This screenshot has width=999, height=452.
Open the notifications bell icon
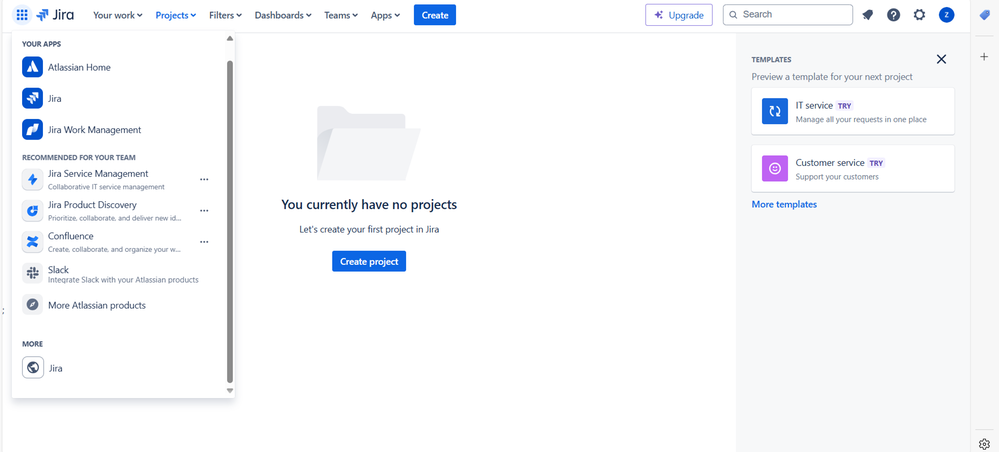(867, 15)
